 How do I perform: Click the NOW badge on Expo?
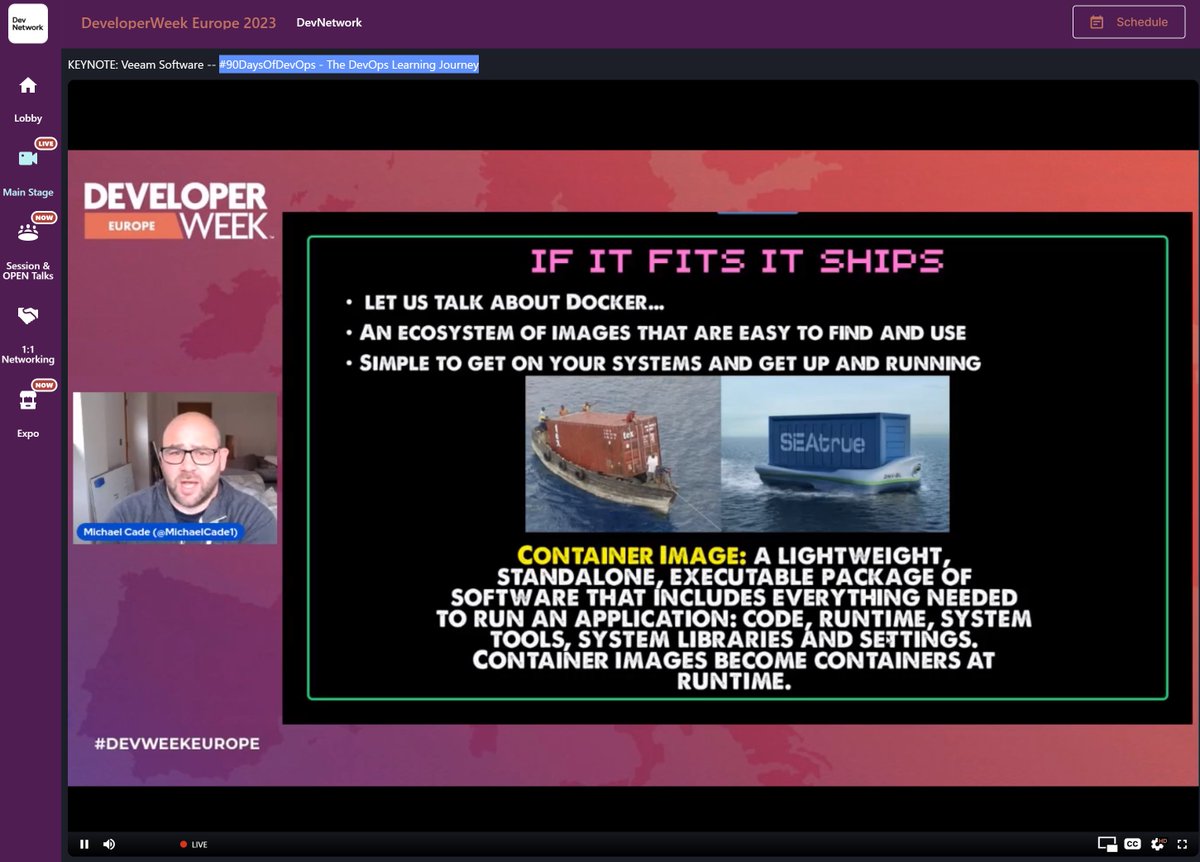pos(44,385)
